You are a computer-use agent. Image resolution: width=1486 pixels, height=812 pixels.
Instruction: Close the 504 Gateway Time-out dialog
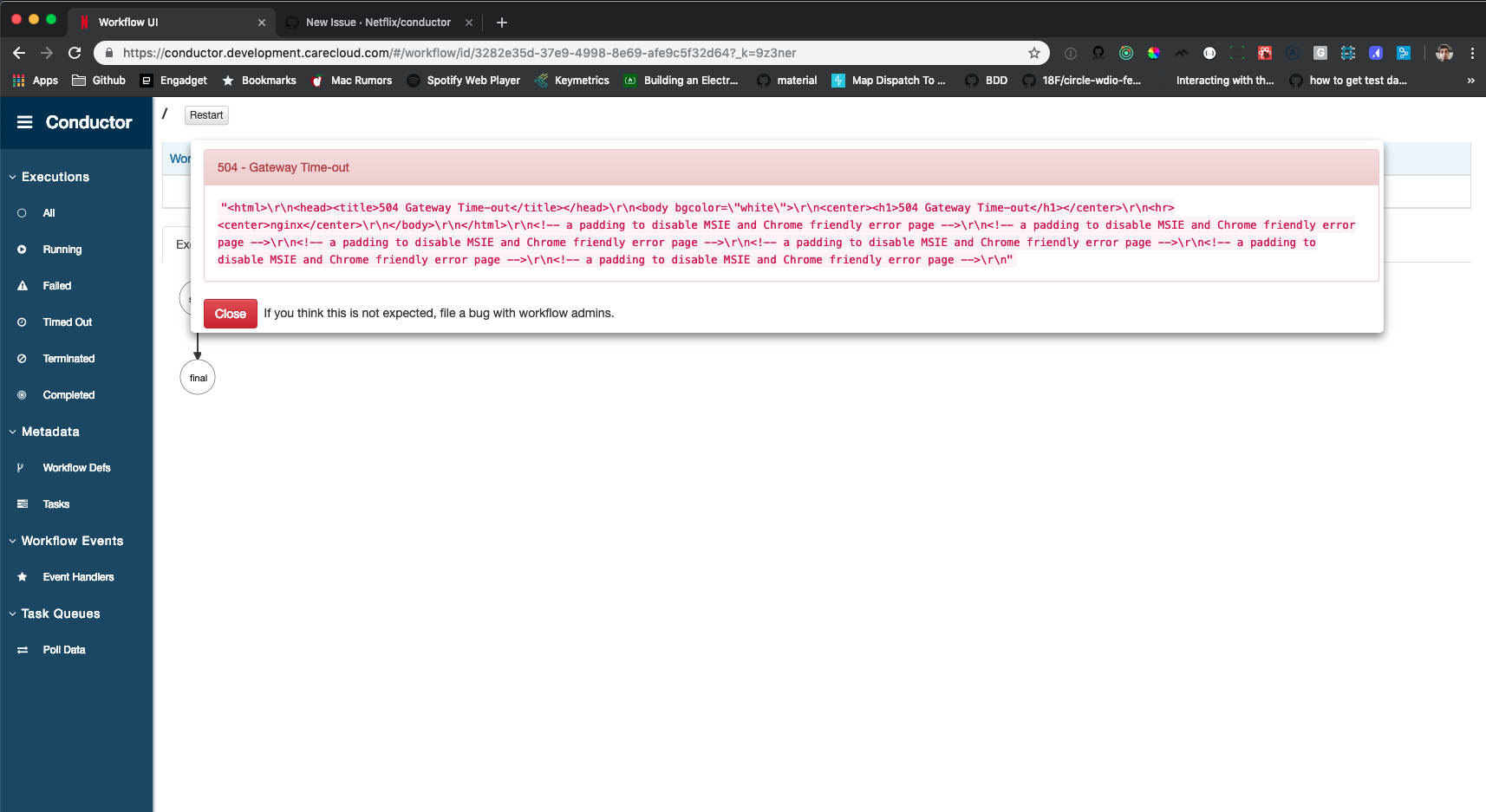coord(230,314)
